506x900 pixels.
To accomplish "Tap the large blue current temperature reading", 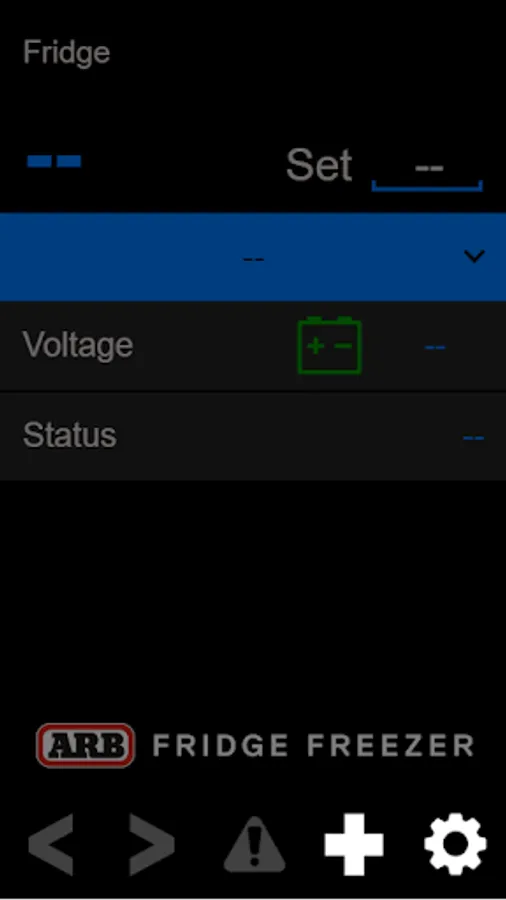I will [x=54, y=161].
